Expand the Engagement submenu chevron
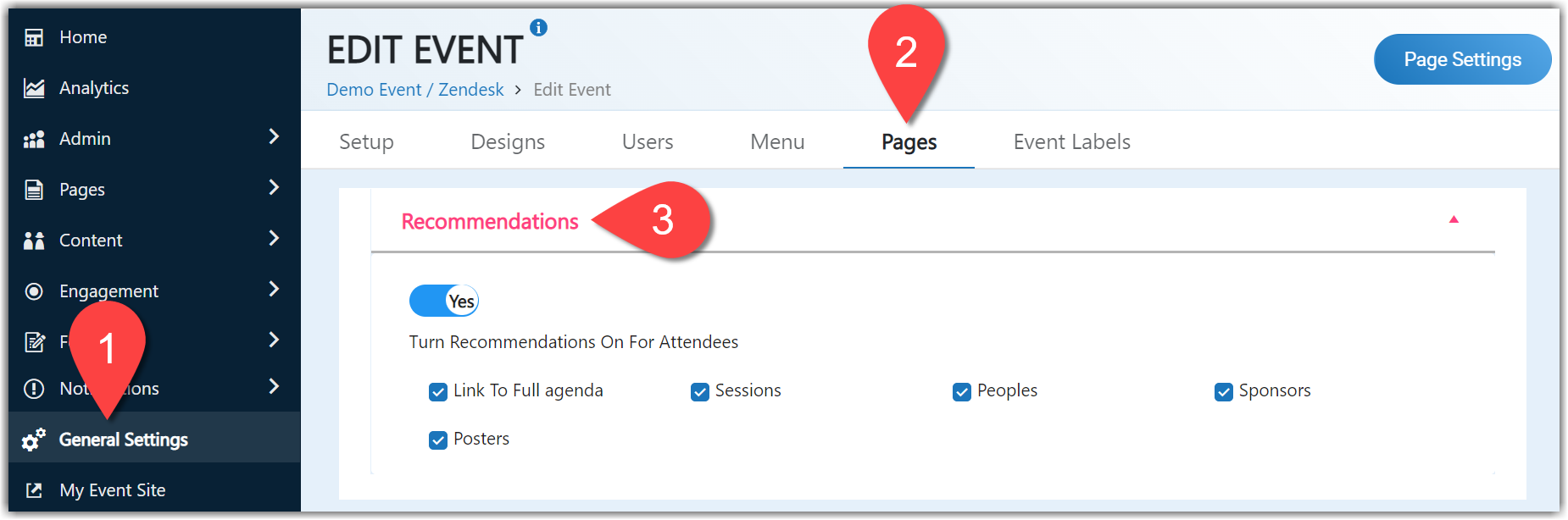This screenshot has width=1568, height=520. tap(274, 289)
